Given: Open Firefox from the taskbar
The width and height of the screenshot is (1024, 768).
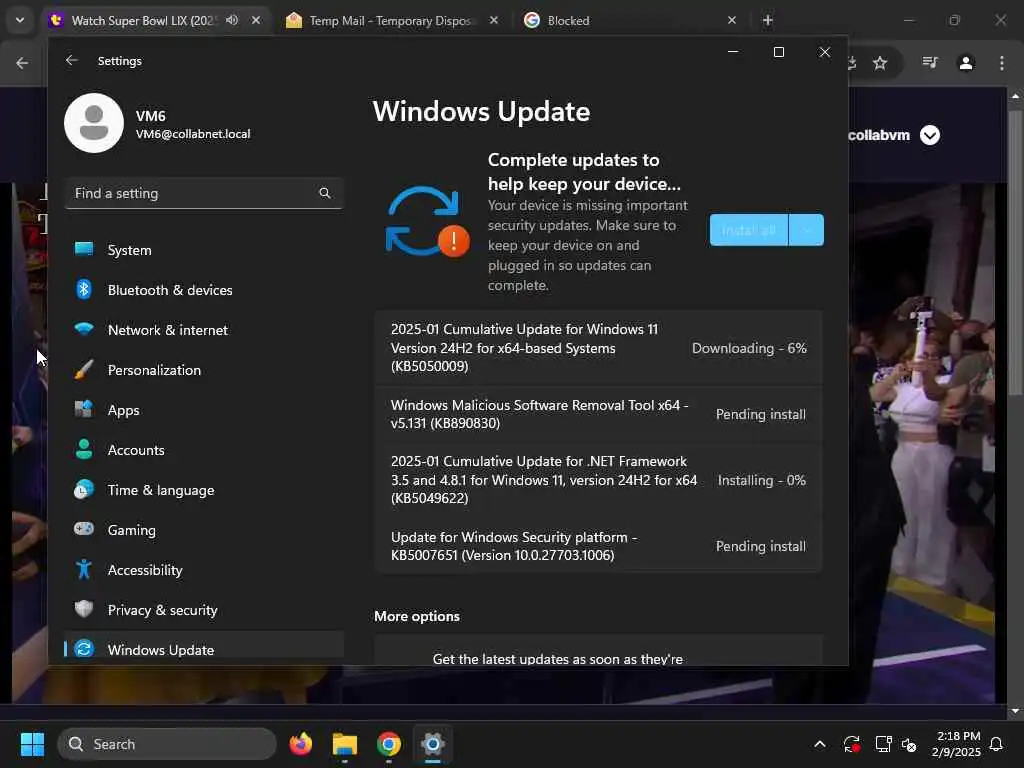Looking at the screenshot, I should (300, 744).
